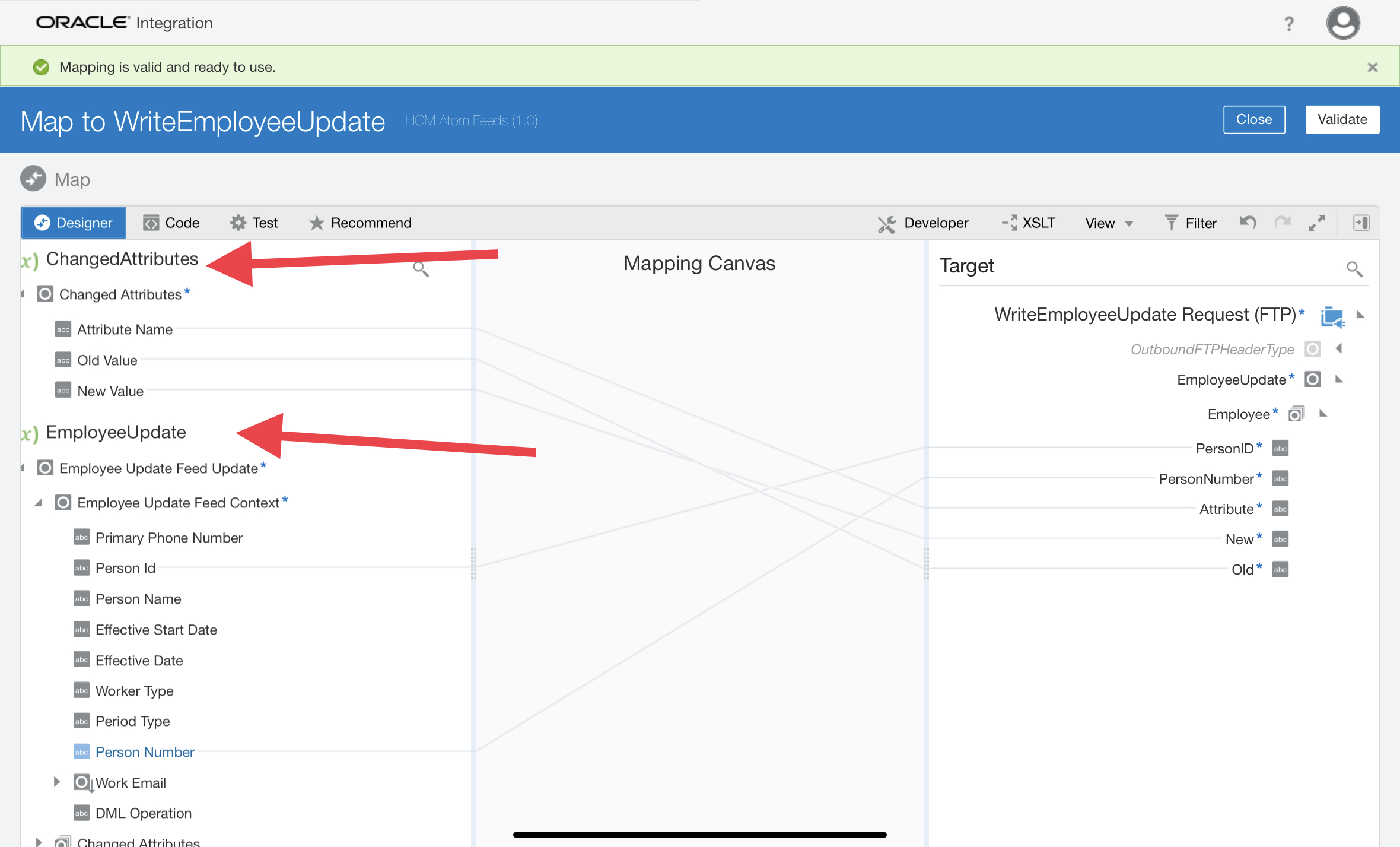Image resolution: width=1400 pixels, height=847 pixels.
Task: Click the redo arrow icon in toolbar
Action: click(x=1283, y=223)
